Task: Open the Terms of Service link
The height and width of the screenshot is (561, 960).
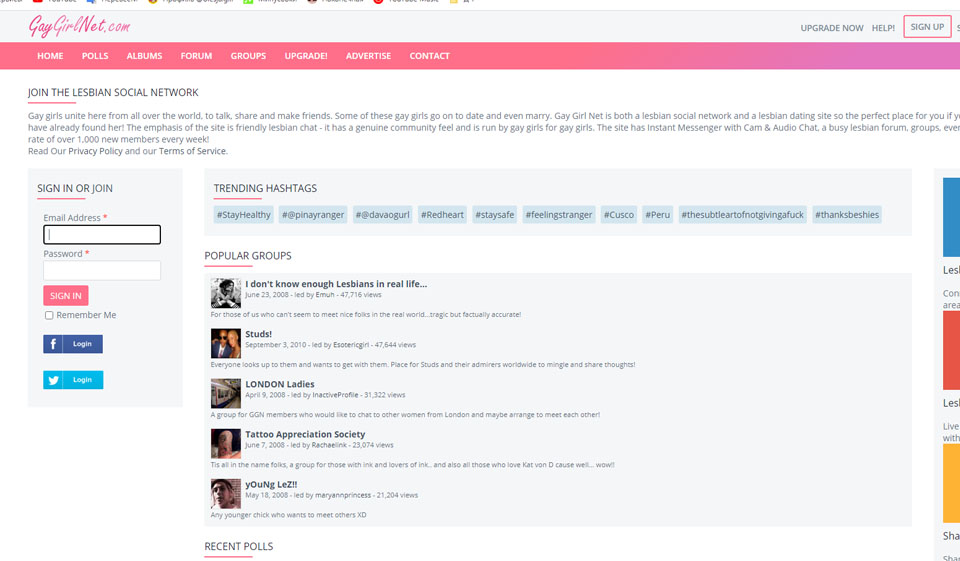Action: click(192, 151)
